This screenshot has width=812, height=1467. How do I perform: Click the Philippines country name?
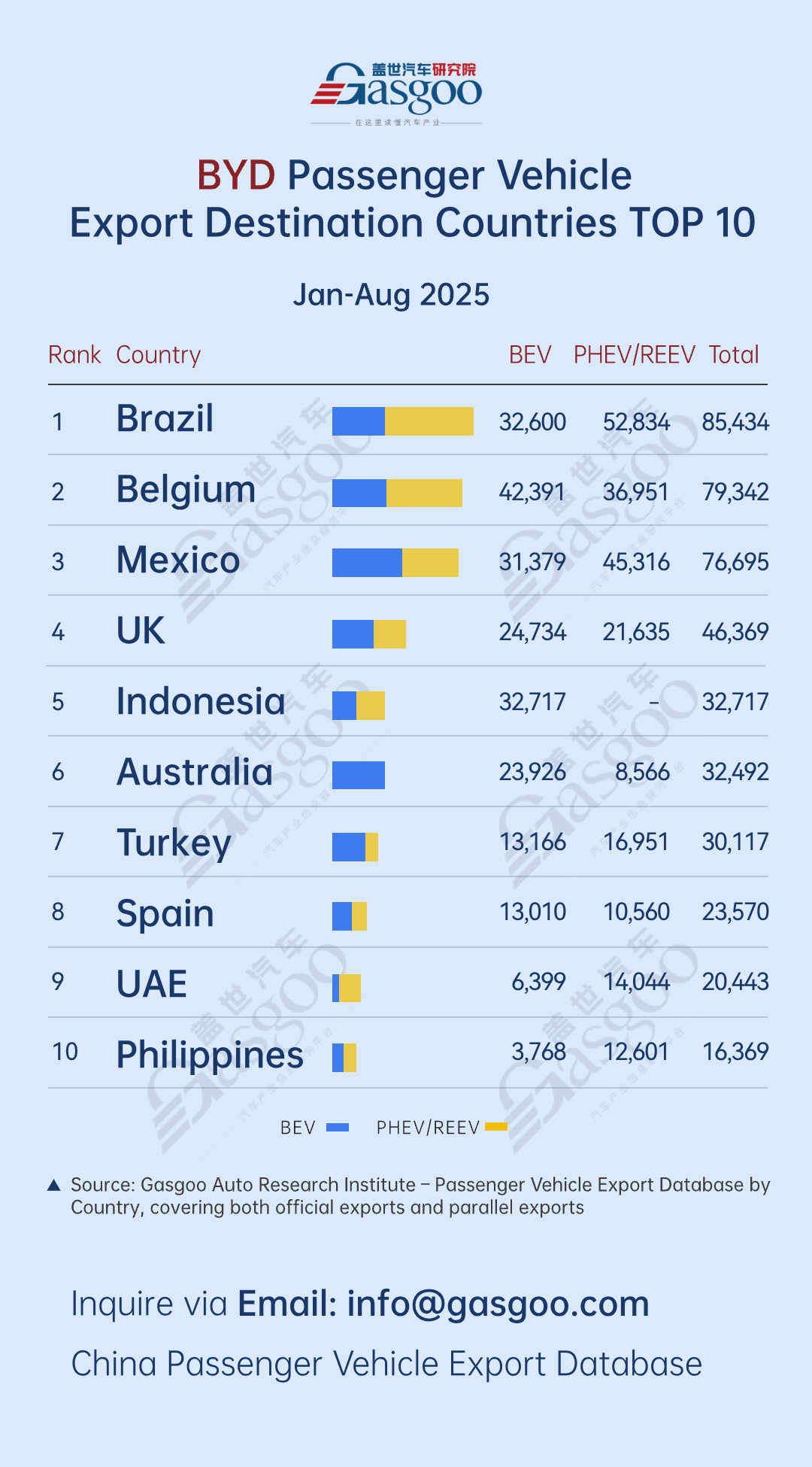210,1055
